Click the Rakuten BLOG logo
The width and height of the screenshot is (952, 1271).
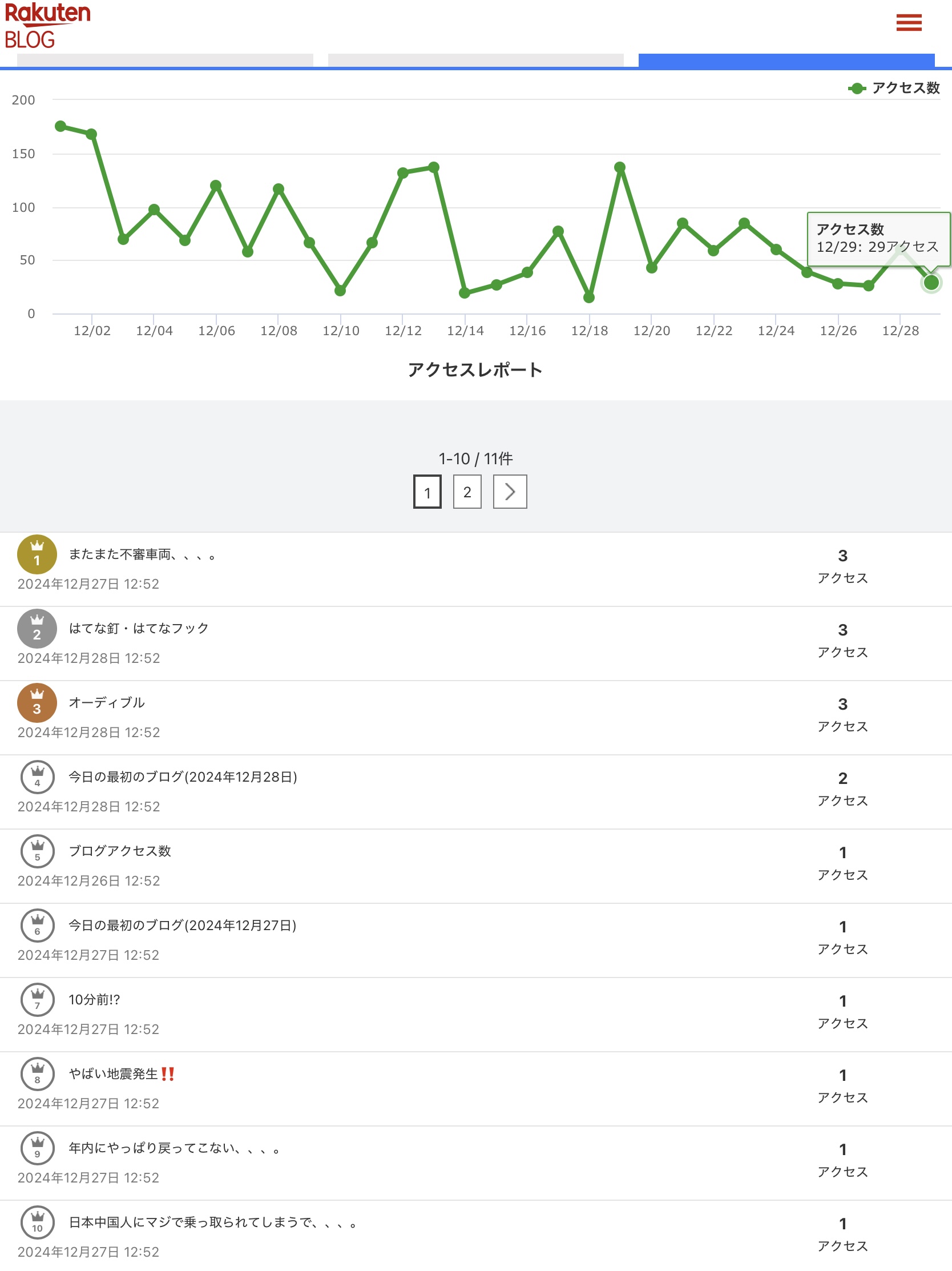pos(47,25)
